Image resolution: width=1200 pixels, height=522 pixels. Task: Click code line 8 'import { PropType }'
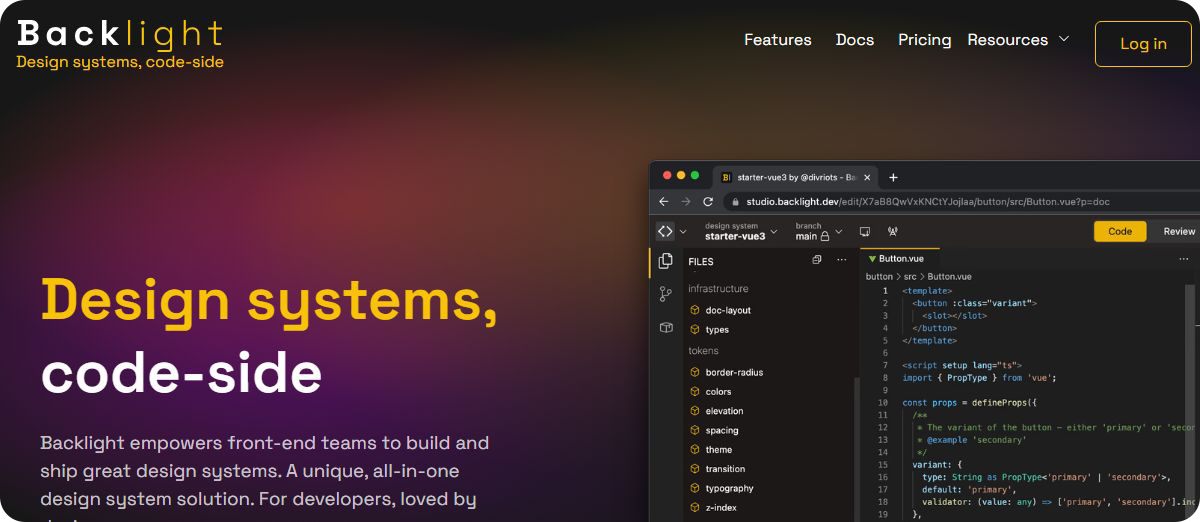(x=979, y=378)
